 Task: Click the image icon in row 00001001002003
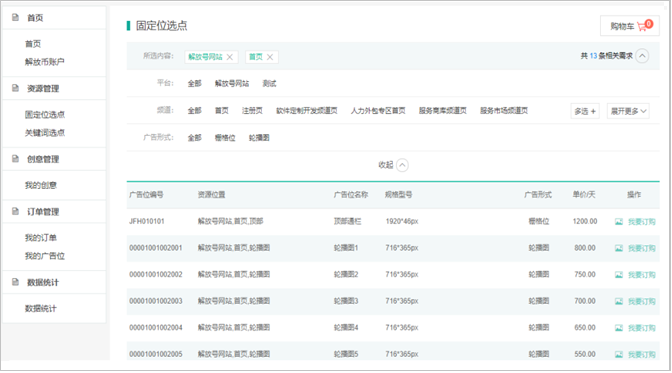pos(619,301)
